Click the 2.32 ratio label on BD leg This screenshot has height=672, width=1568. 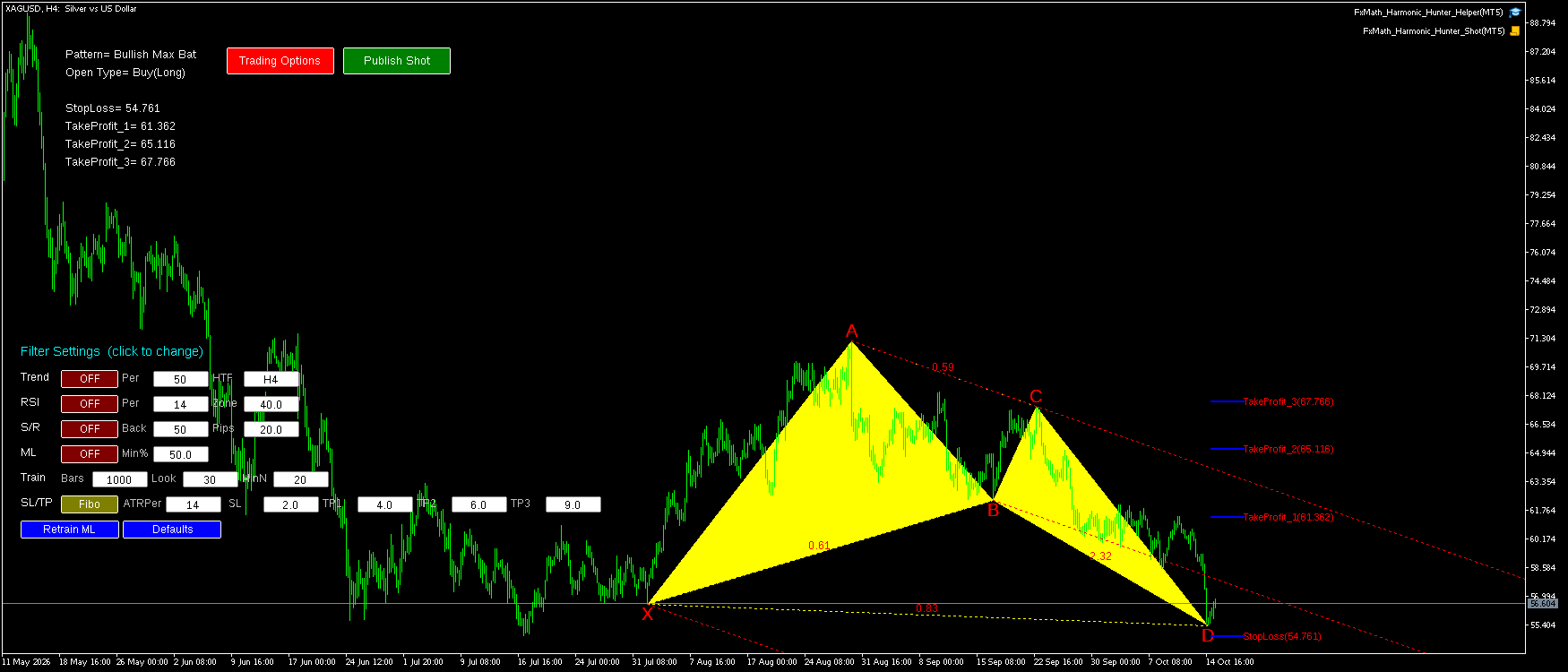coord(1100,556)
